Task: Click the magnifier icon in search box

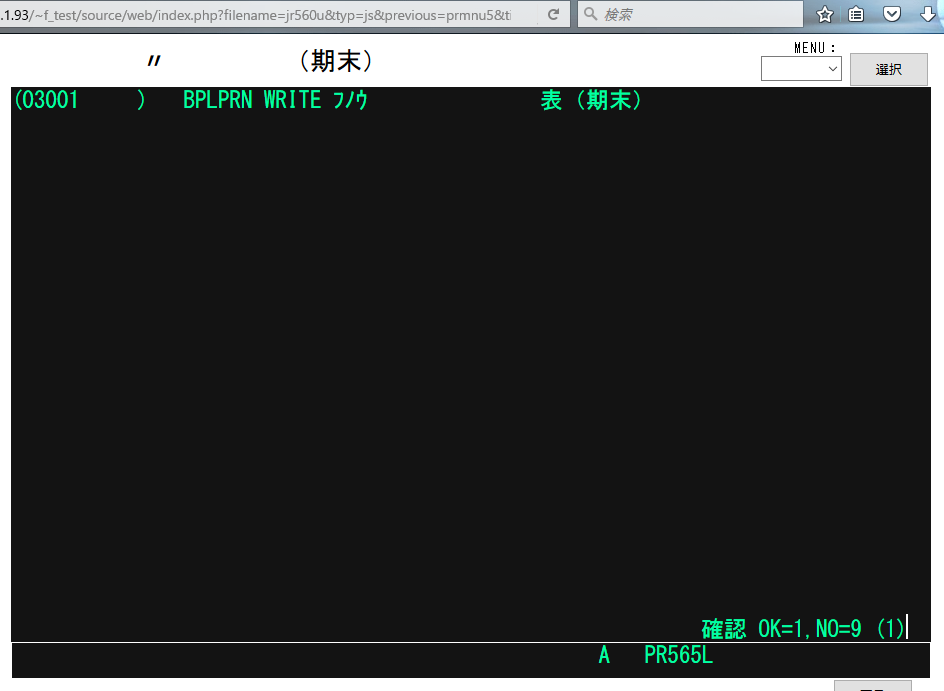Action: [x=590, y=15]
